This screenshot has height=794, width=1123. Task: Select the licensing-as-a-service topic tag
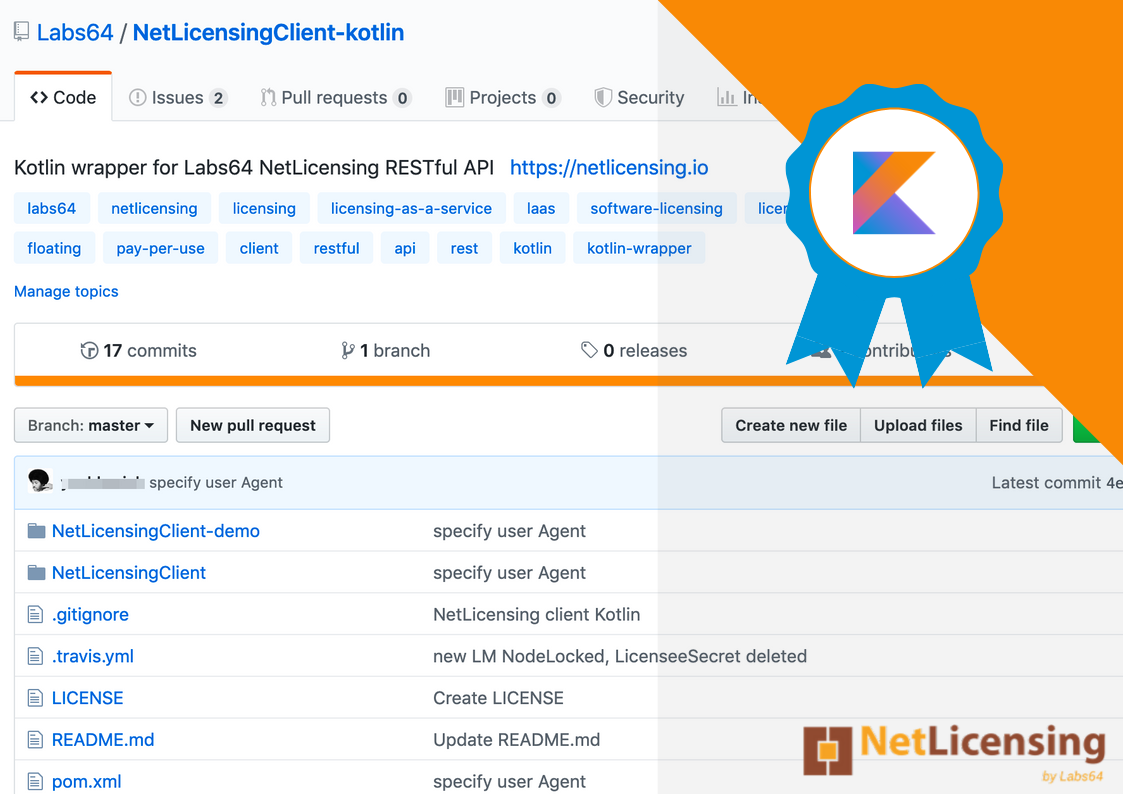click(411, 208)
